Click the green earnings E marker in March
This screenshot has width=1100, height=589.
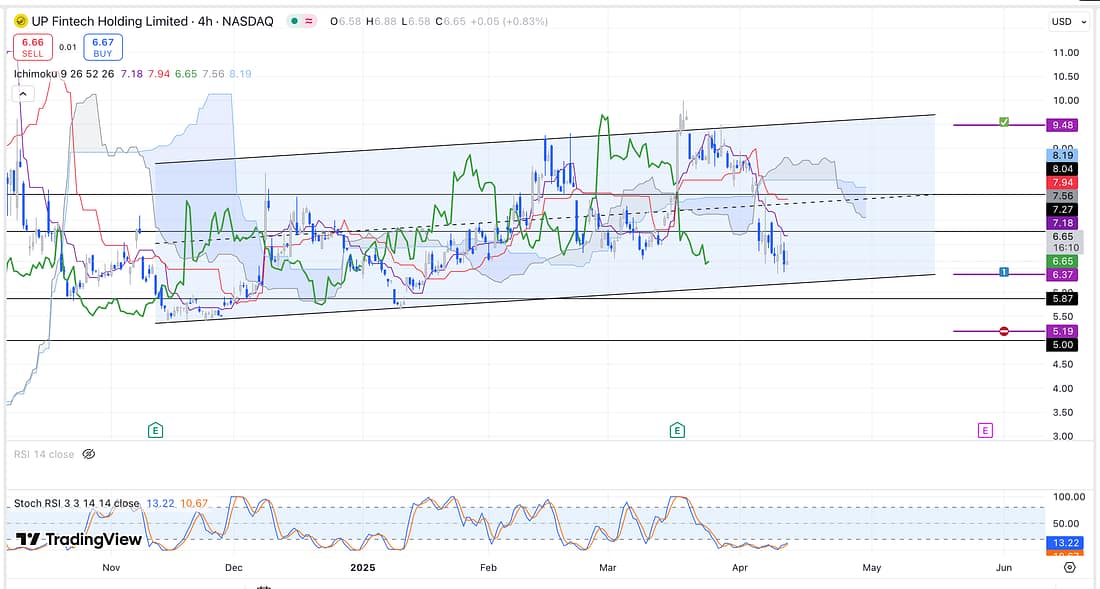pyautogui.click(x=677, y=430)
